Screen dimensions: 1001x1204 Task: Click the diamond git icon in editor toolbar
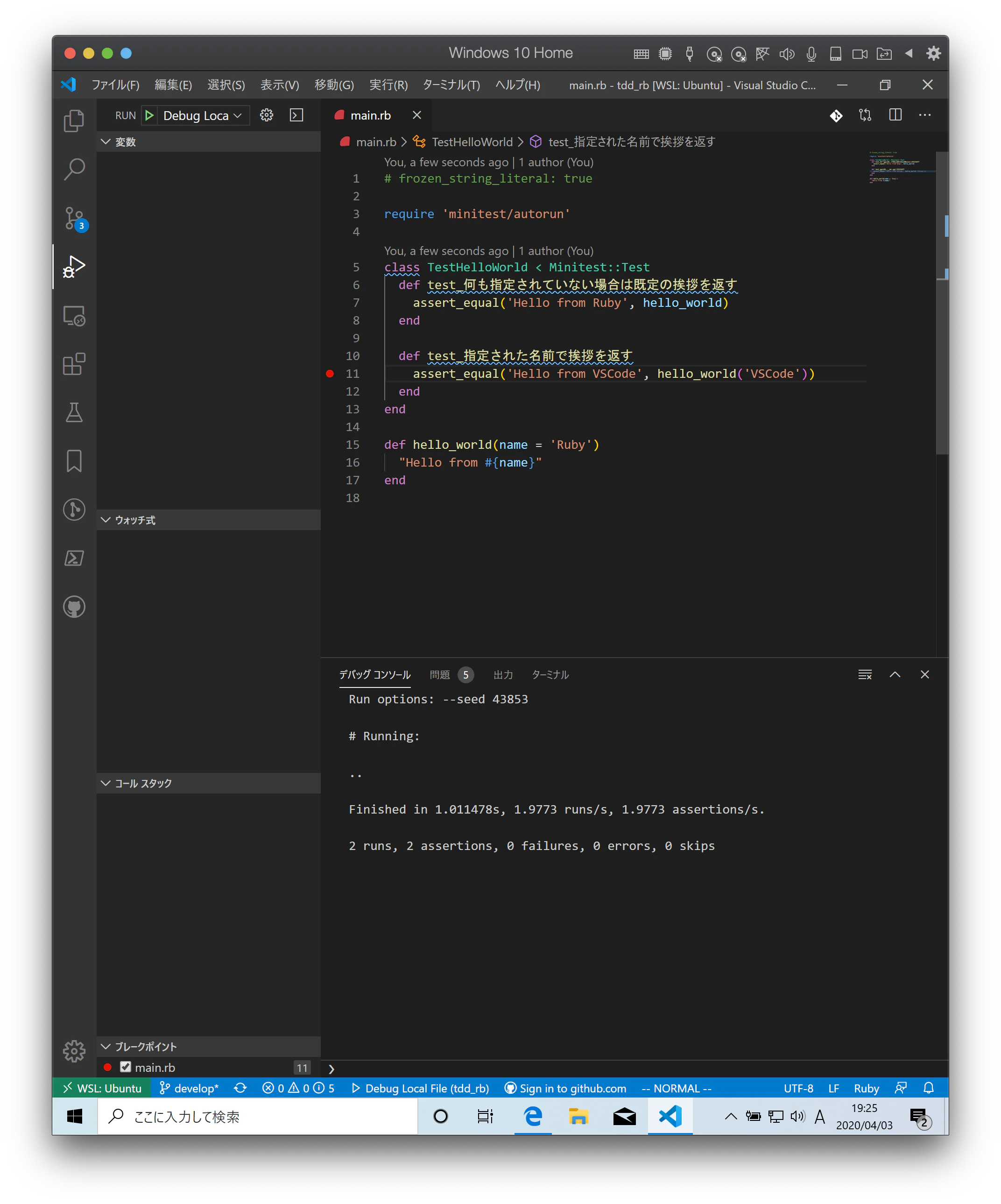(836, 115)
